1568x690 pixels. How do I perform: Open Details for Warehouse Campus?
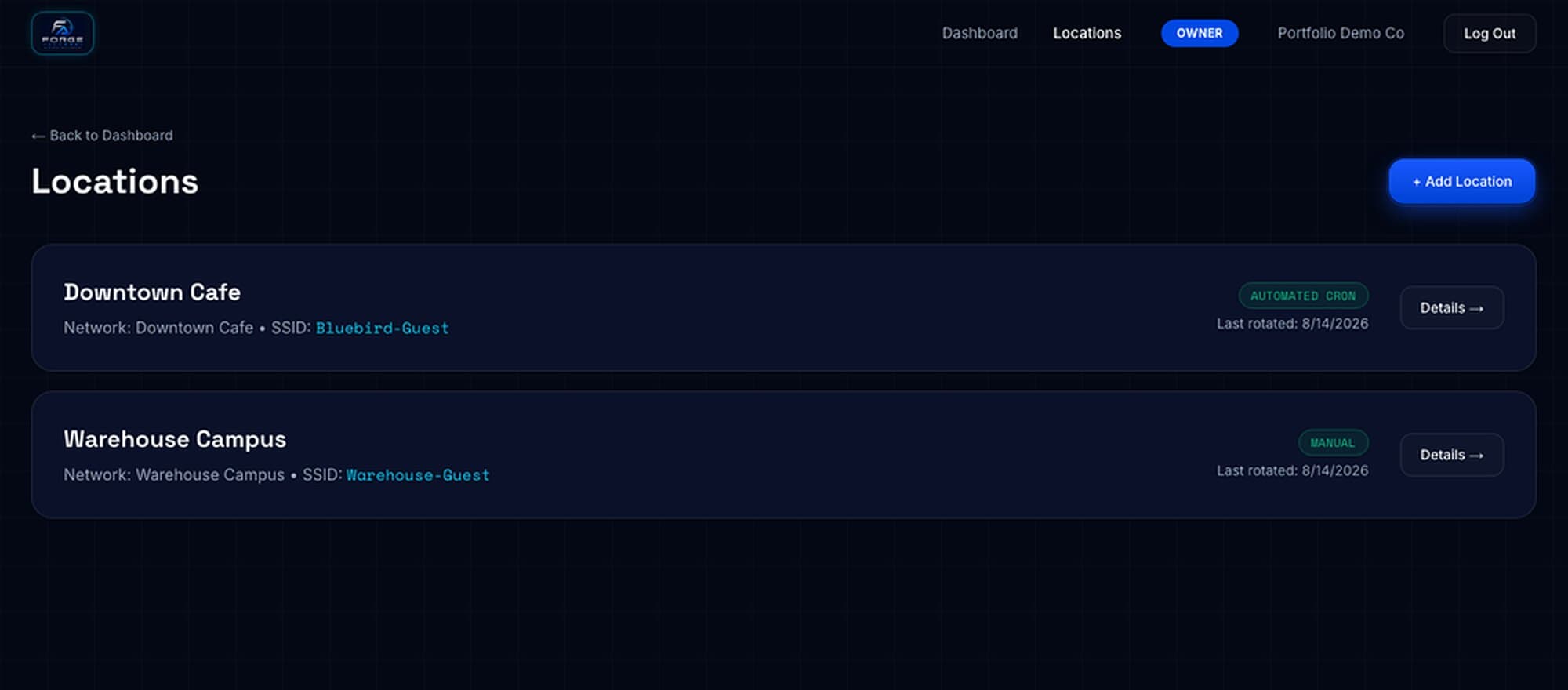(x=1452, y=455)
